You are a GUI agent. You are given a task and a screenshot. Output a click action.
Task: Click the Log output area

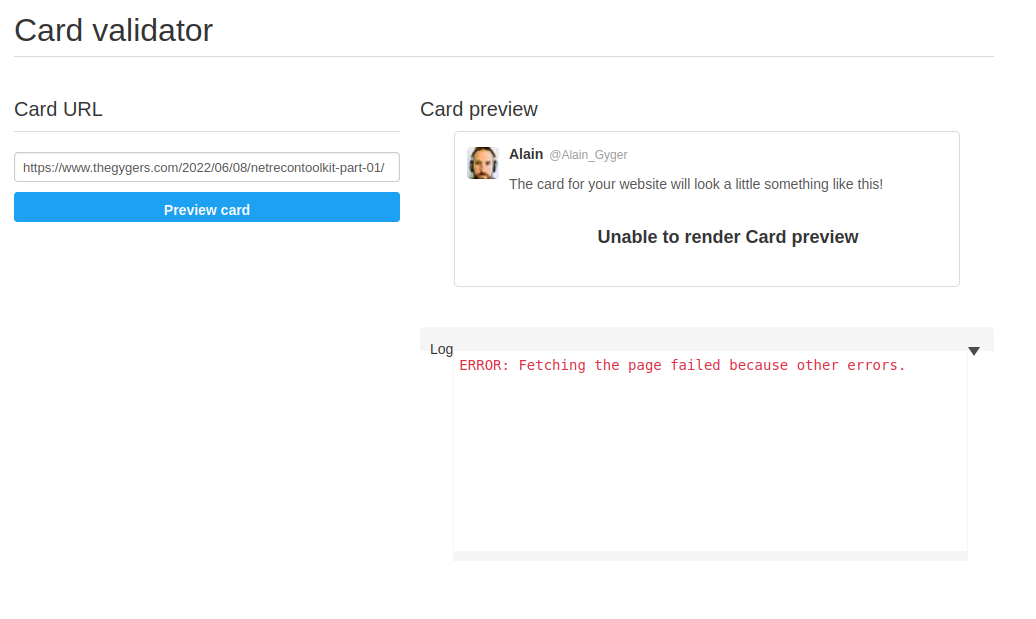710,450
